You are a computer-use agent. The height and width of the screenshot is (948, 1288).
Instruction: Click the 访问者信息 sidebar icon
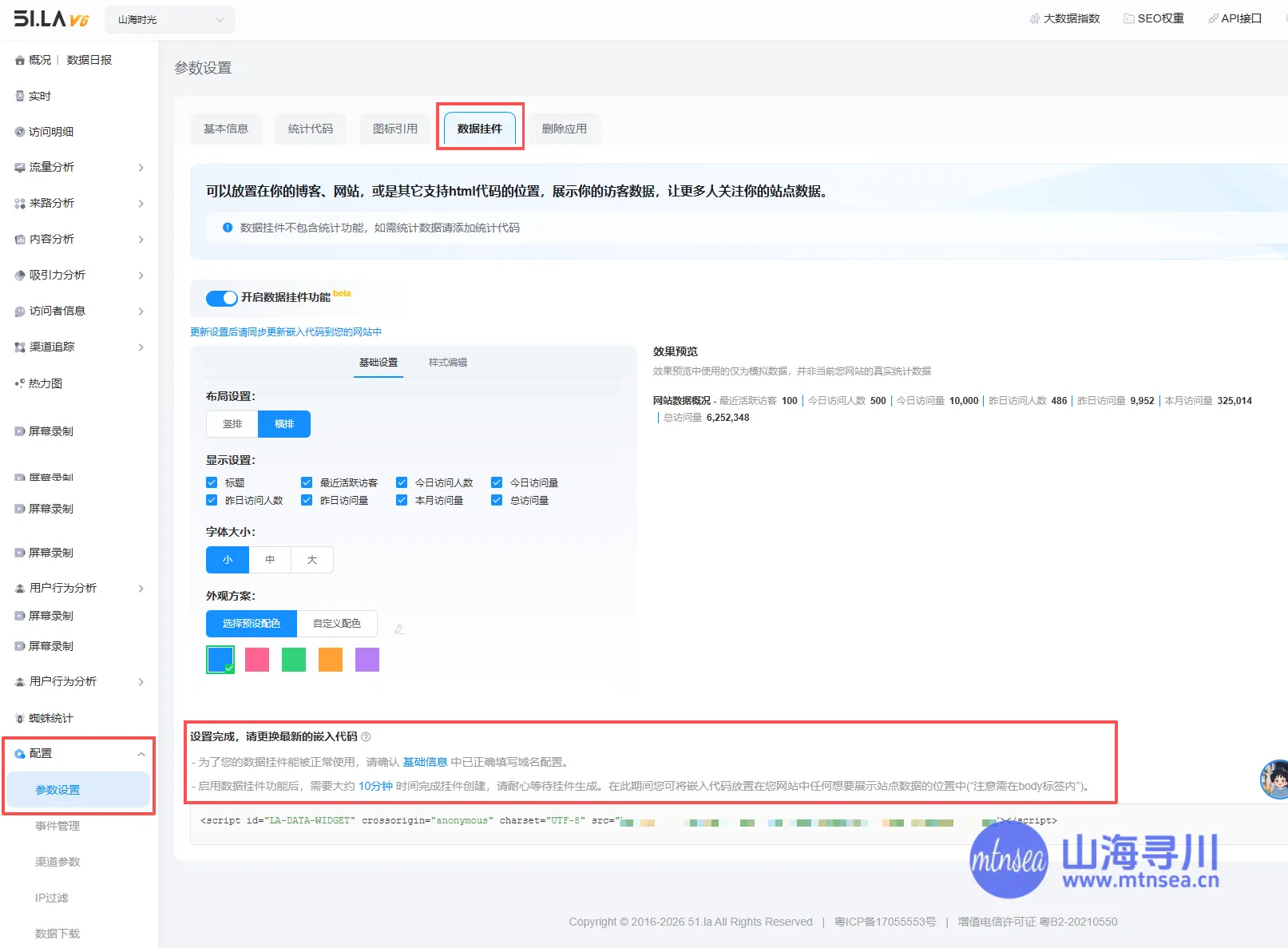(20, 311)
